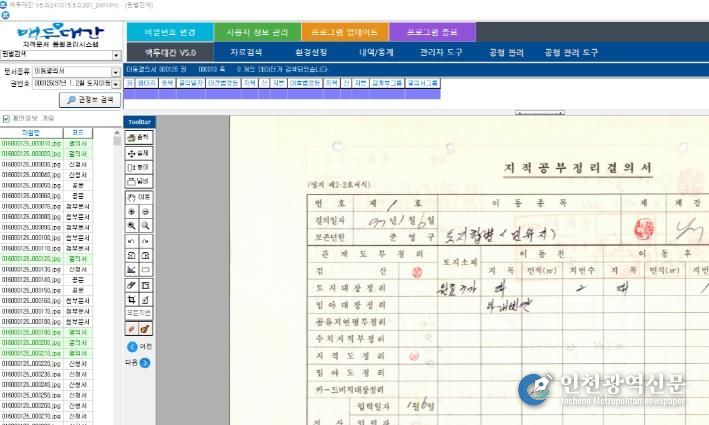Click the 권정보 검색 button
Image resolution: width=709 pixels, height=425 pixels.
pyautogui.click(x=89, y=100)
